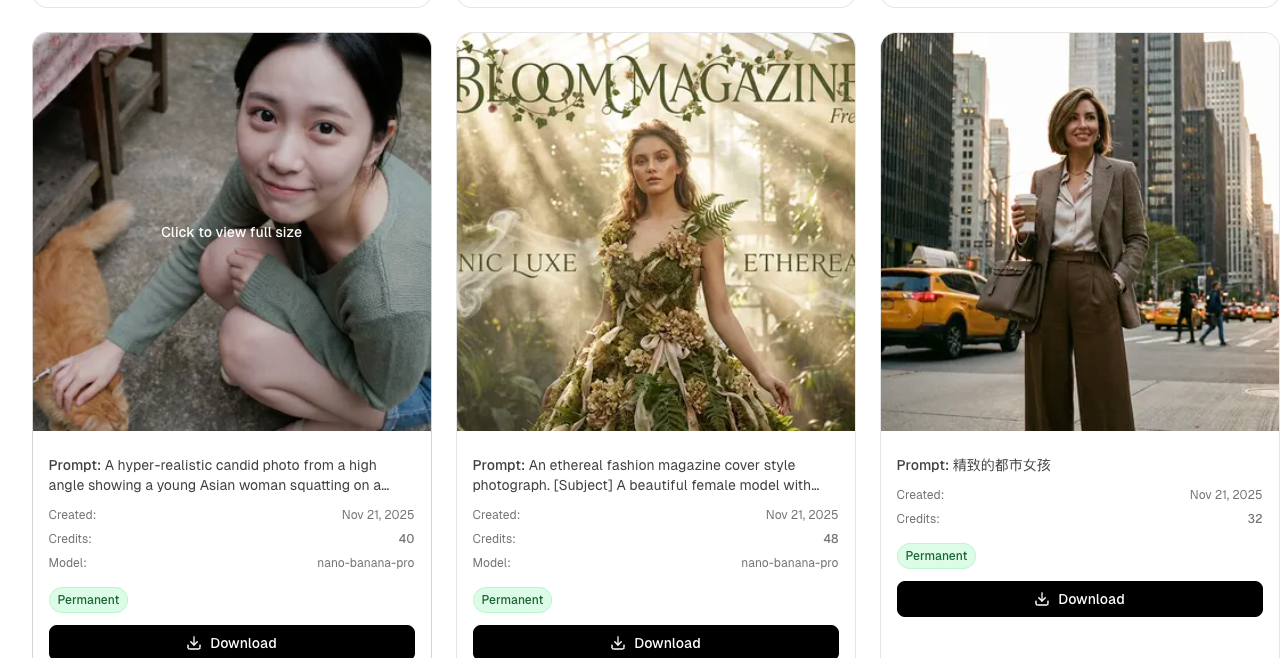Open the Bloom Magazine cover image
1286x658 pixels.
(x=656, y=232)
